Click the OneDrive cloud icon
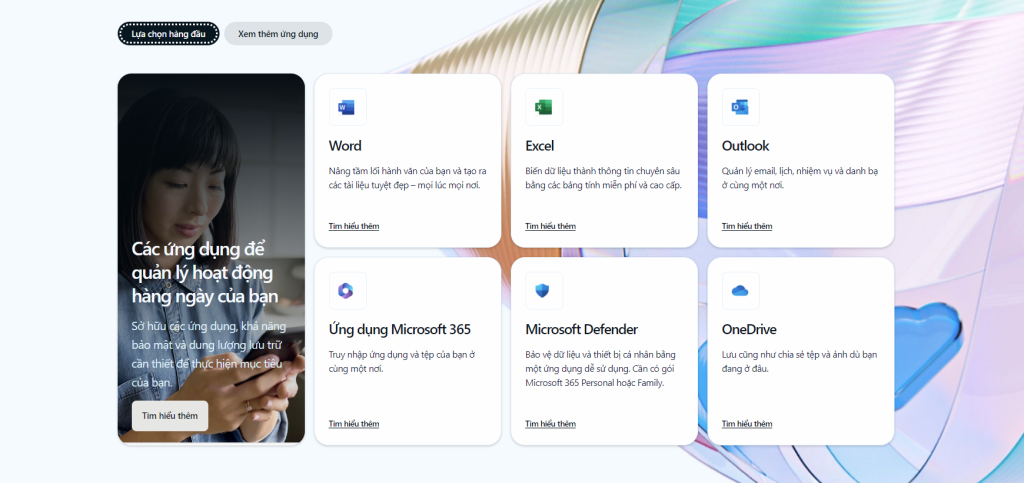Image resolution: width=1024 pixels, height=483 pixels. (x=741, y=290)
